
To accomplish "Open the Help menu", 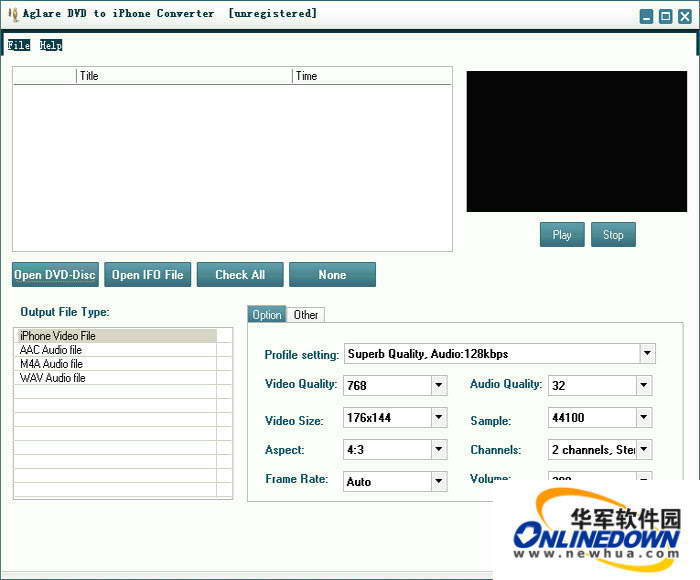I will coord(50,45).
